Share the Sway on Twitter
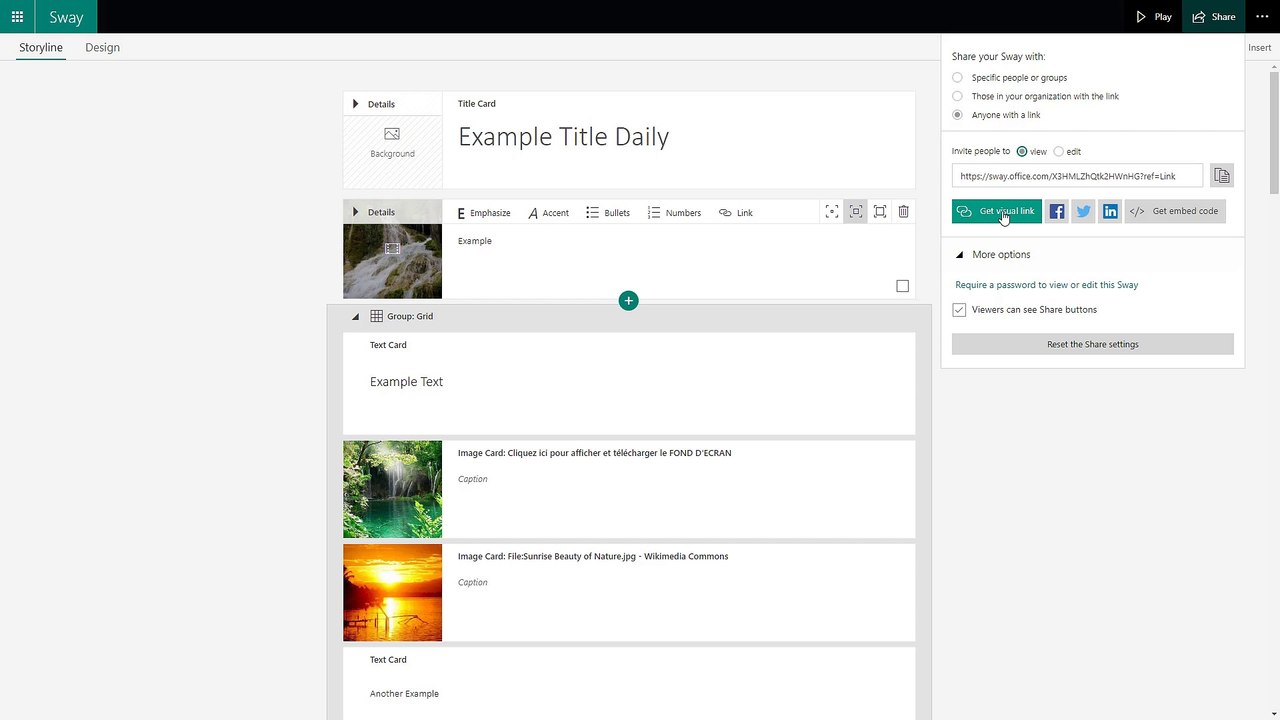This screenshot has width=1280, height=720. (1084, 211)
